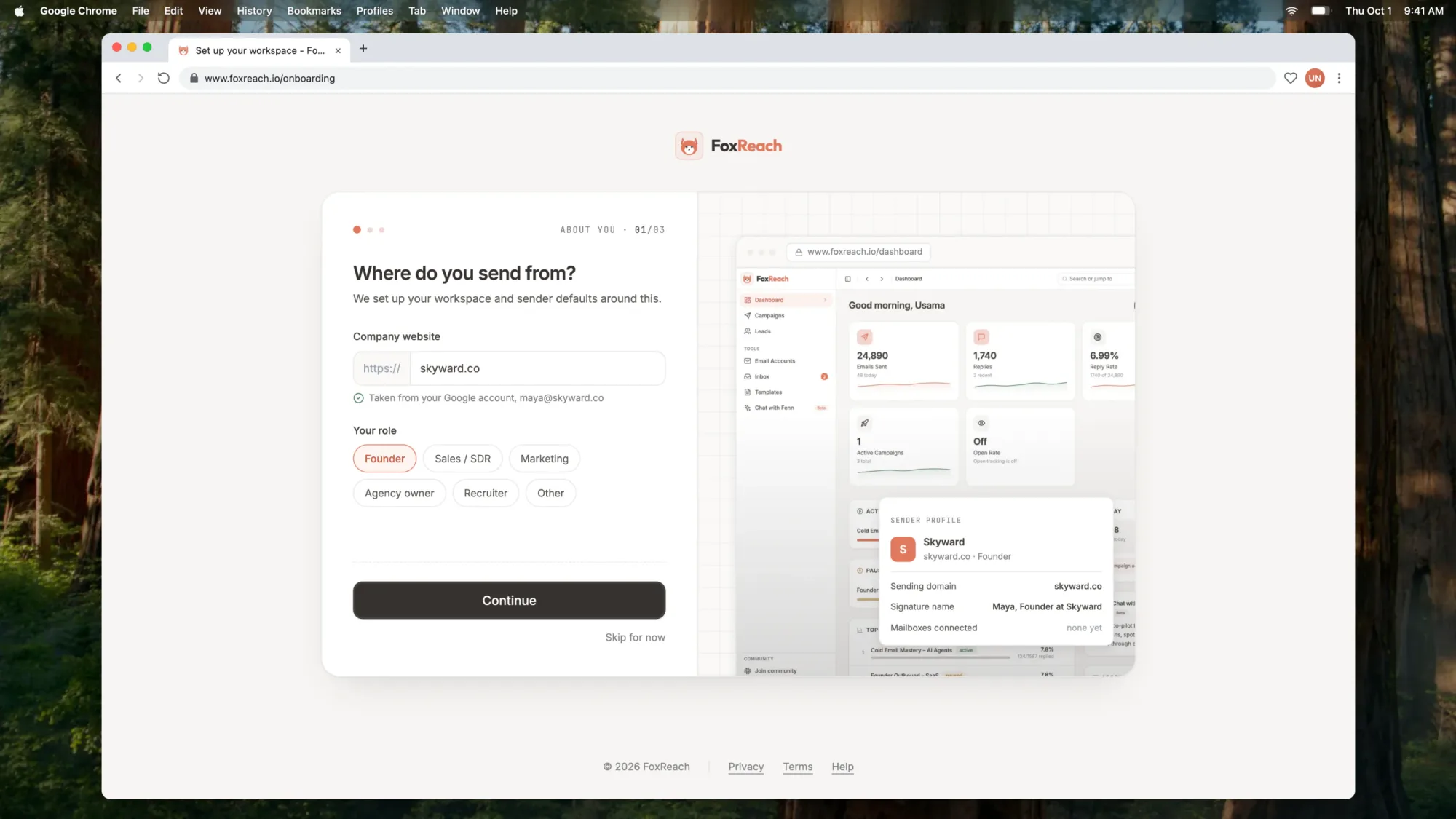Click the heart favorite icon in toolbar
The height and width of the screenshot is (819, 1456).
click(x=1290, y=78)
